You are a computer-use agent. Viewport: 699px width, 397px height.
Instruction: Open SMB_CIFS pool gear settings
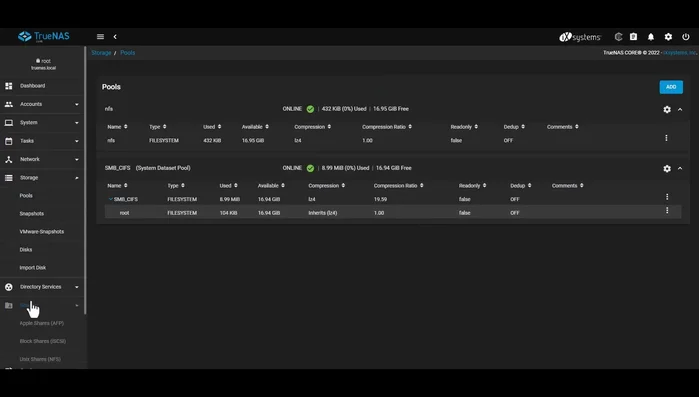click(x=667, y=168)
